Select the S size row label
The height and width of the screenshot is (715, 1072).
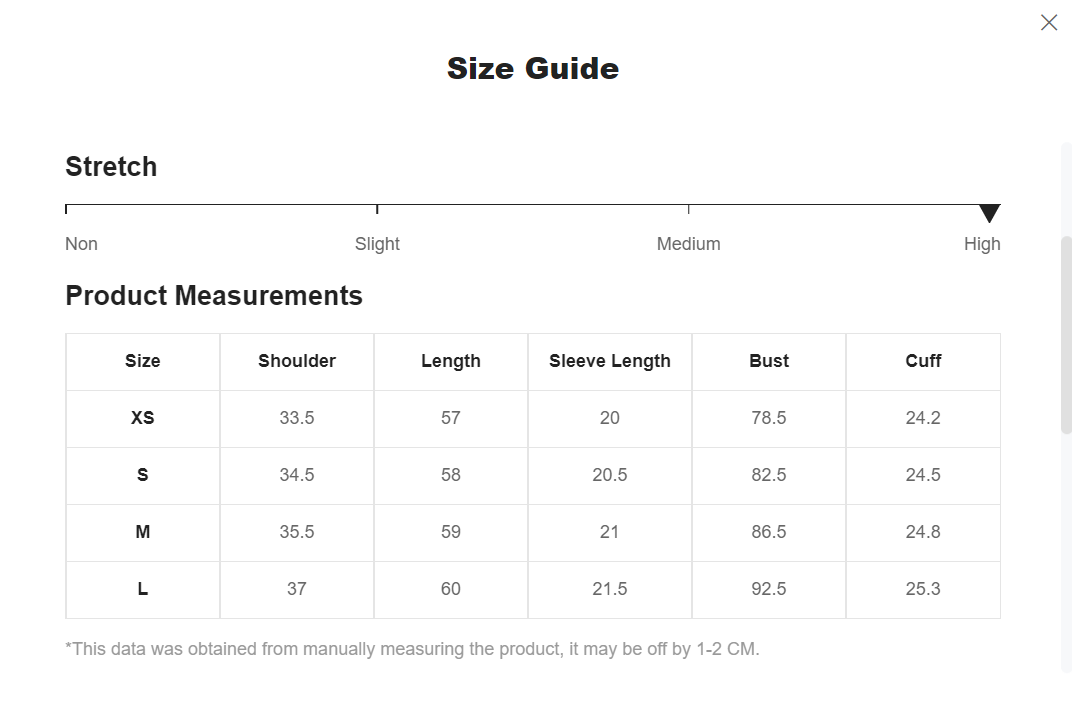[143, 475]
